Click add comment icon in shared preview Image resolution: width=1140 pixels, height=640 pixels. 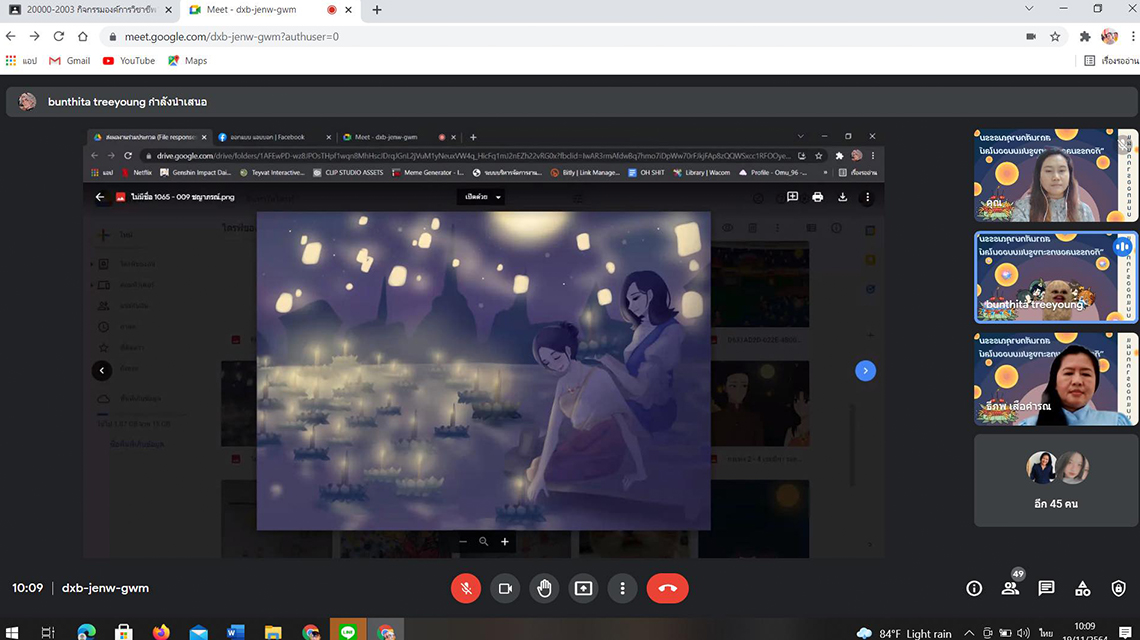[792, 197]
